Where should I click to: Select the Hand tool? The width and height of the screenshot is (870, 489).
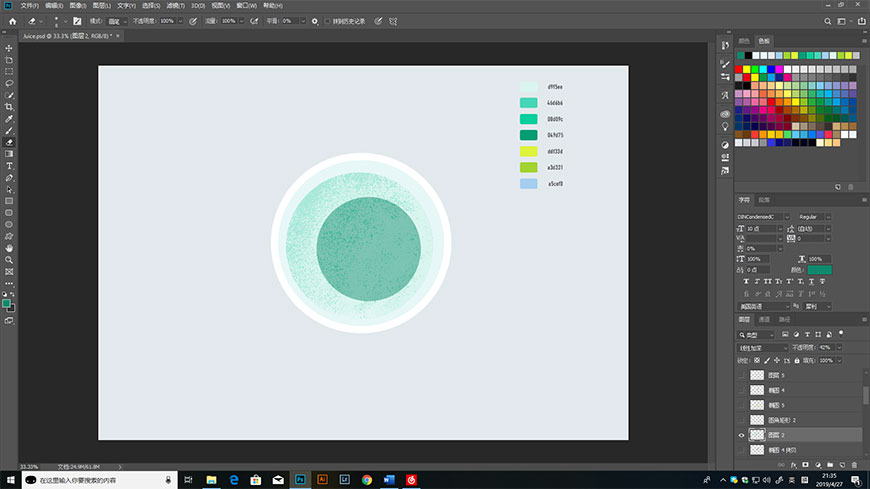coord(9,247)
